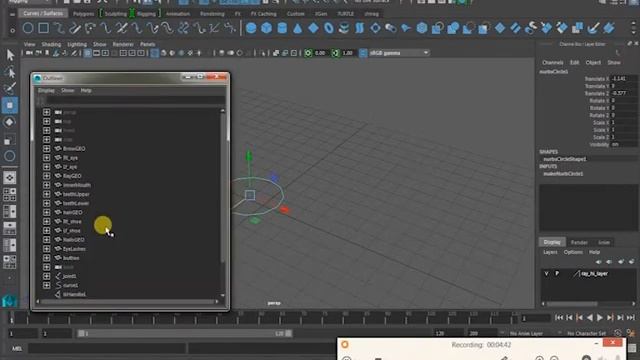Expand the EyeLashes node in Outliner
The width and height of the screenshot is (640, 360).
(x=47, y=249)
